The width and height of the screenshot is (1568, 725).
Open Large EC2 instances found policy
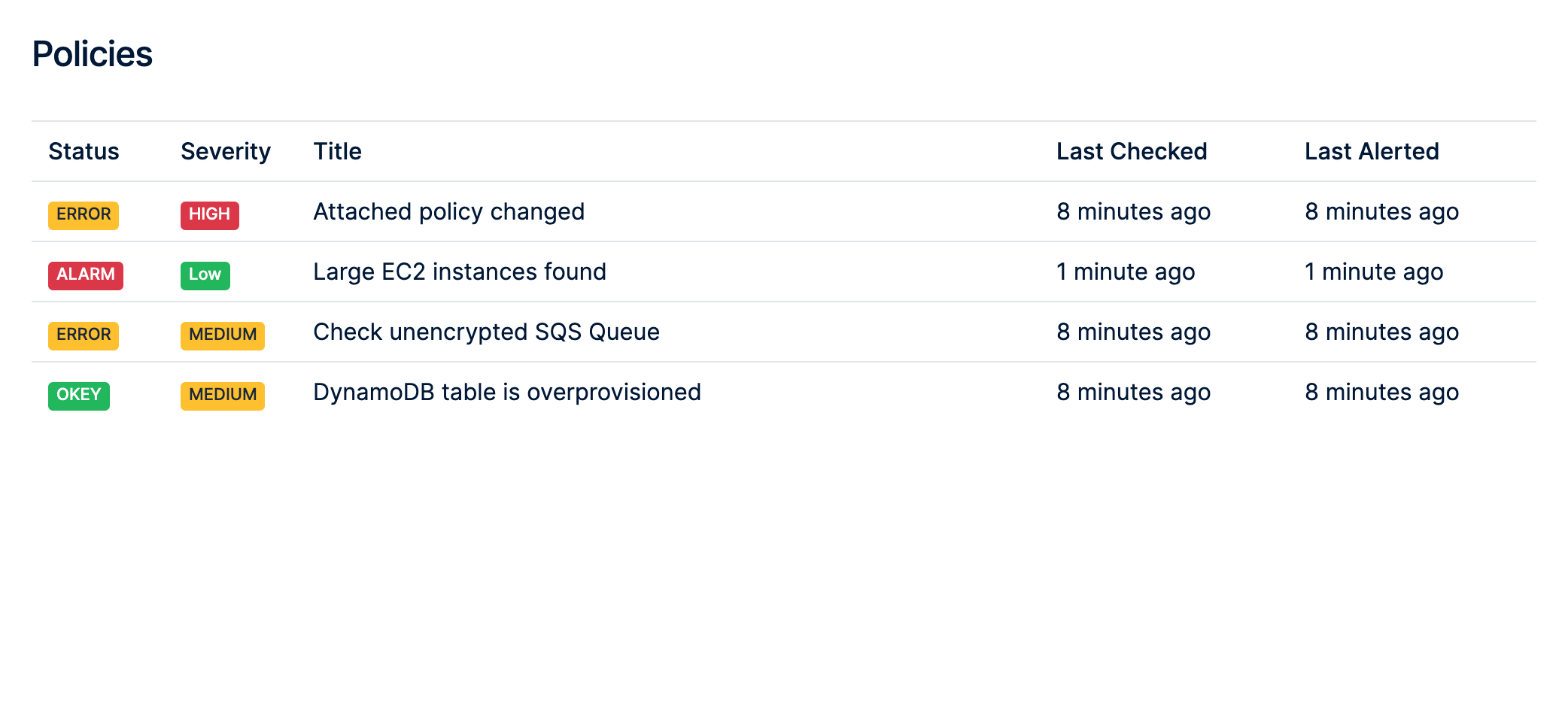[460, 272]
